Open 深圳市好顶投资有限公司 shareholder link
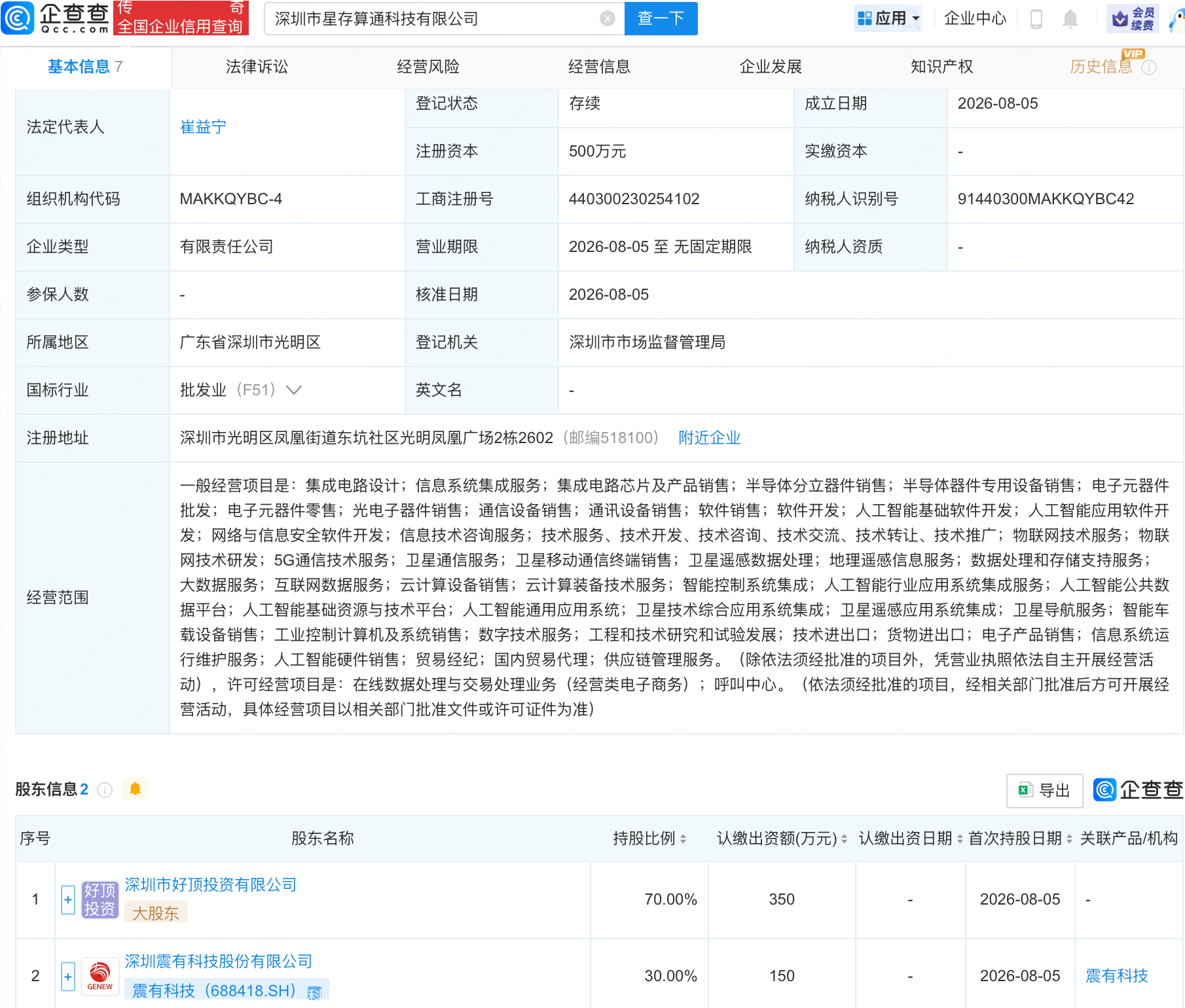 (210, 885)
